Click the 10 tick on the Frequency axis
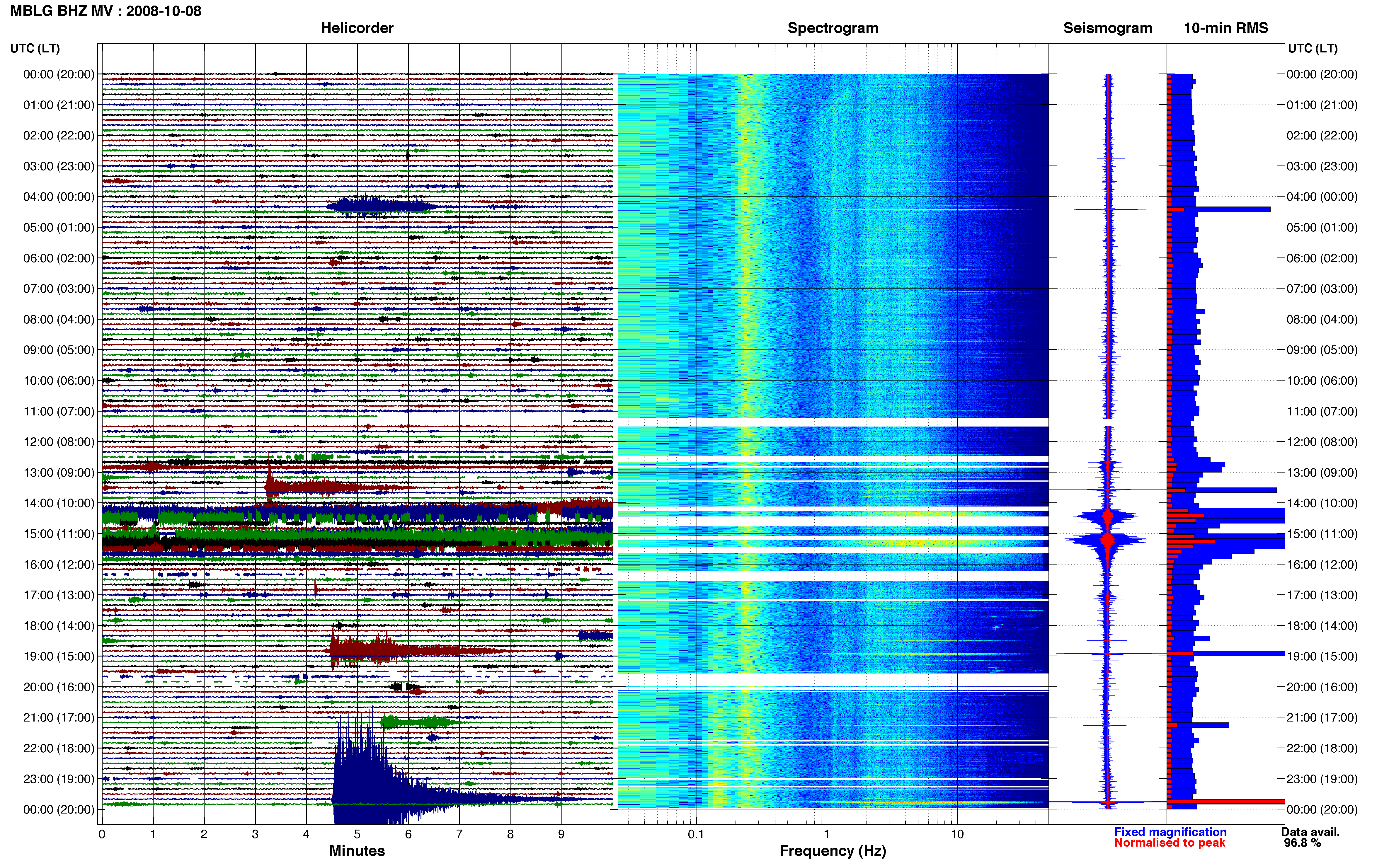 pyautogui.click(x=957, y=835)
